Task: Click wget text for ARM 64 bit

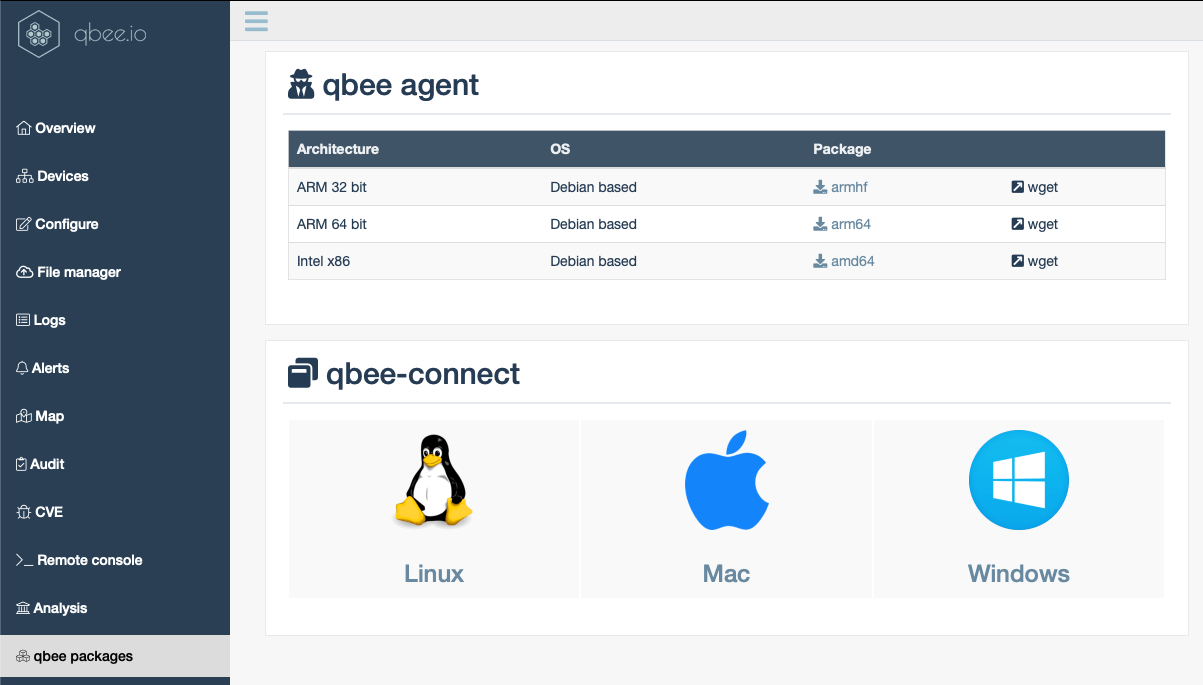Action: pos(1043,224)
